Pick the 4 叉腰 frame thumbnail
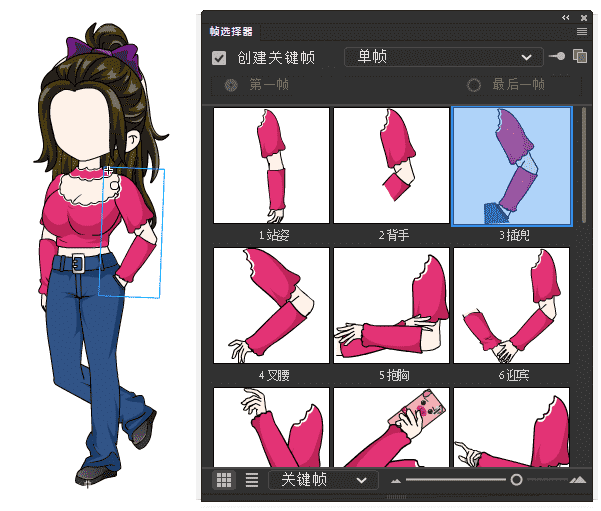 (x=271, y=306)
